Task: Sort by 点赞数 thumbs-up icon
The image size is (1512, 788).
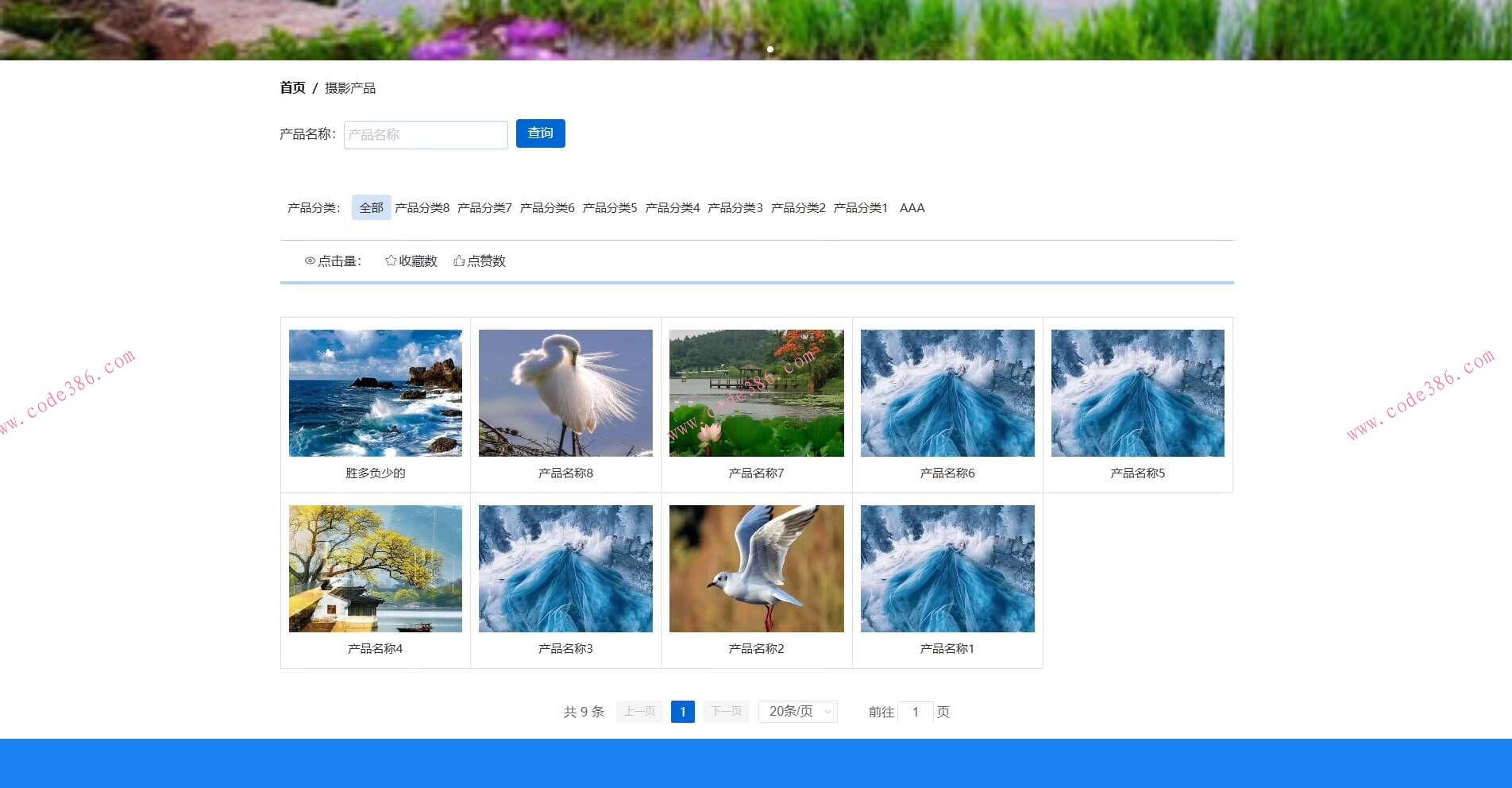Action: point(459,261)
